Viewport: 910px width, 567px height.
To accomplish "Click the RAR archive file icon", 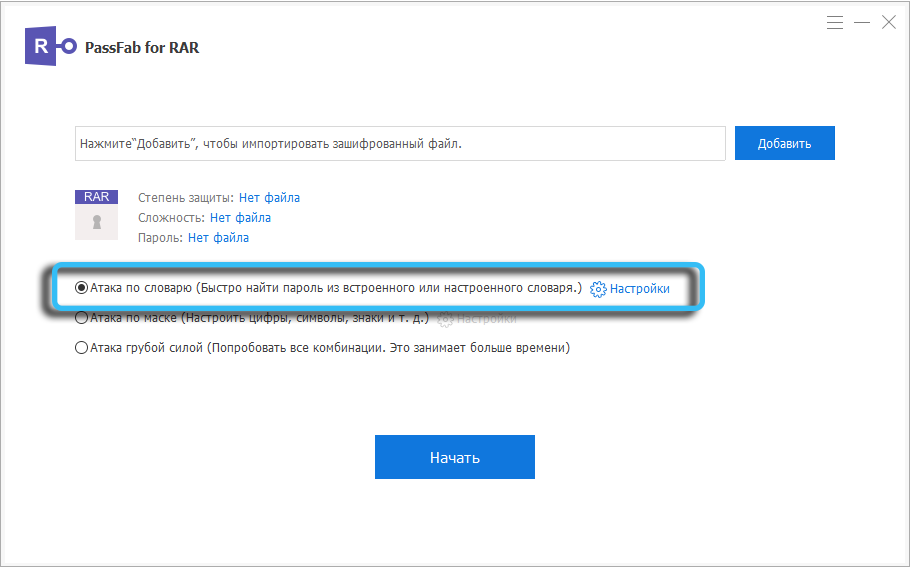I will (x=96, y=213).
